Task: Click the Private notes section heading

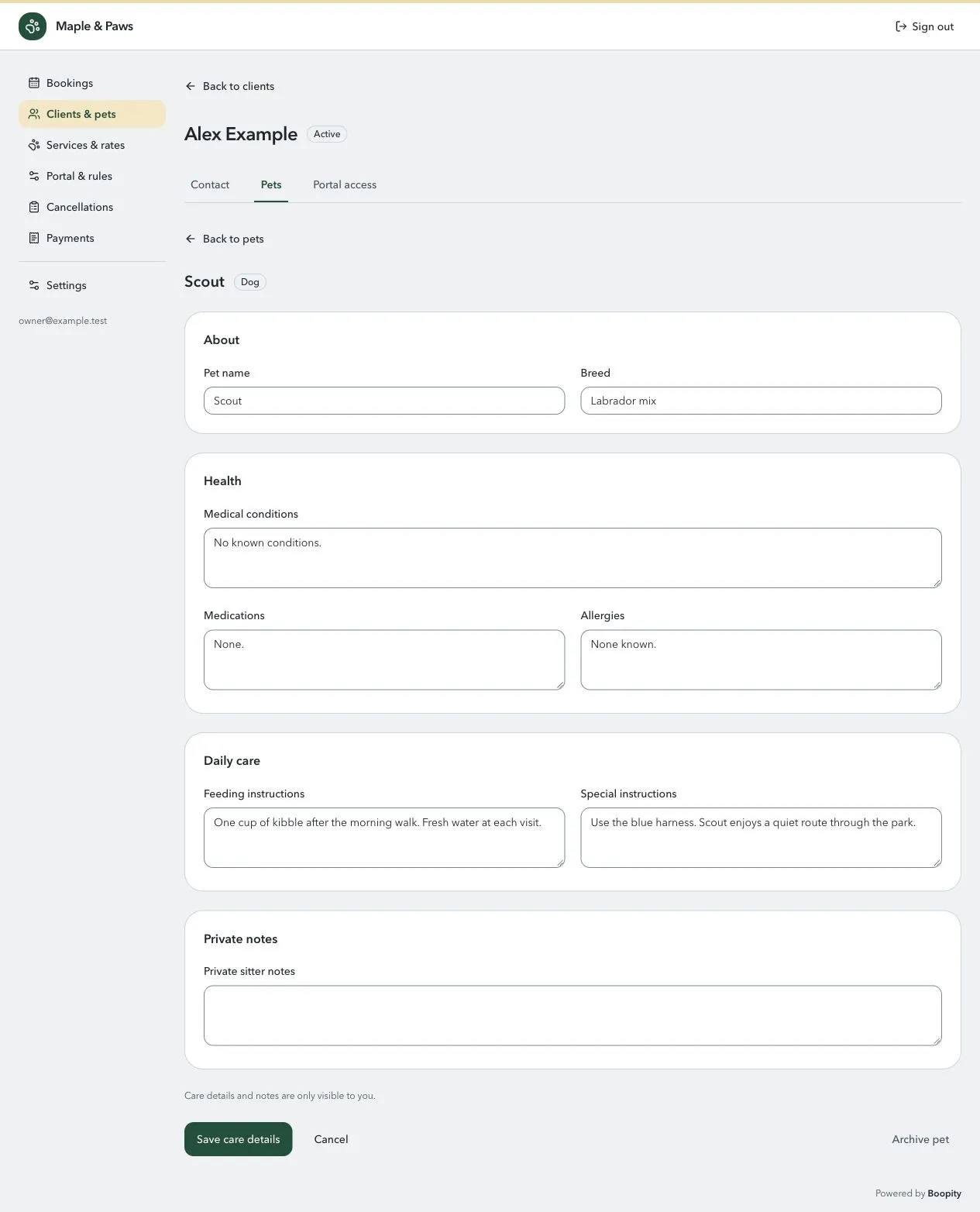Action: click(240, 939)
